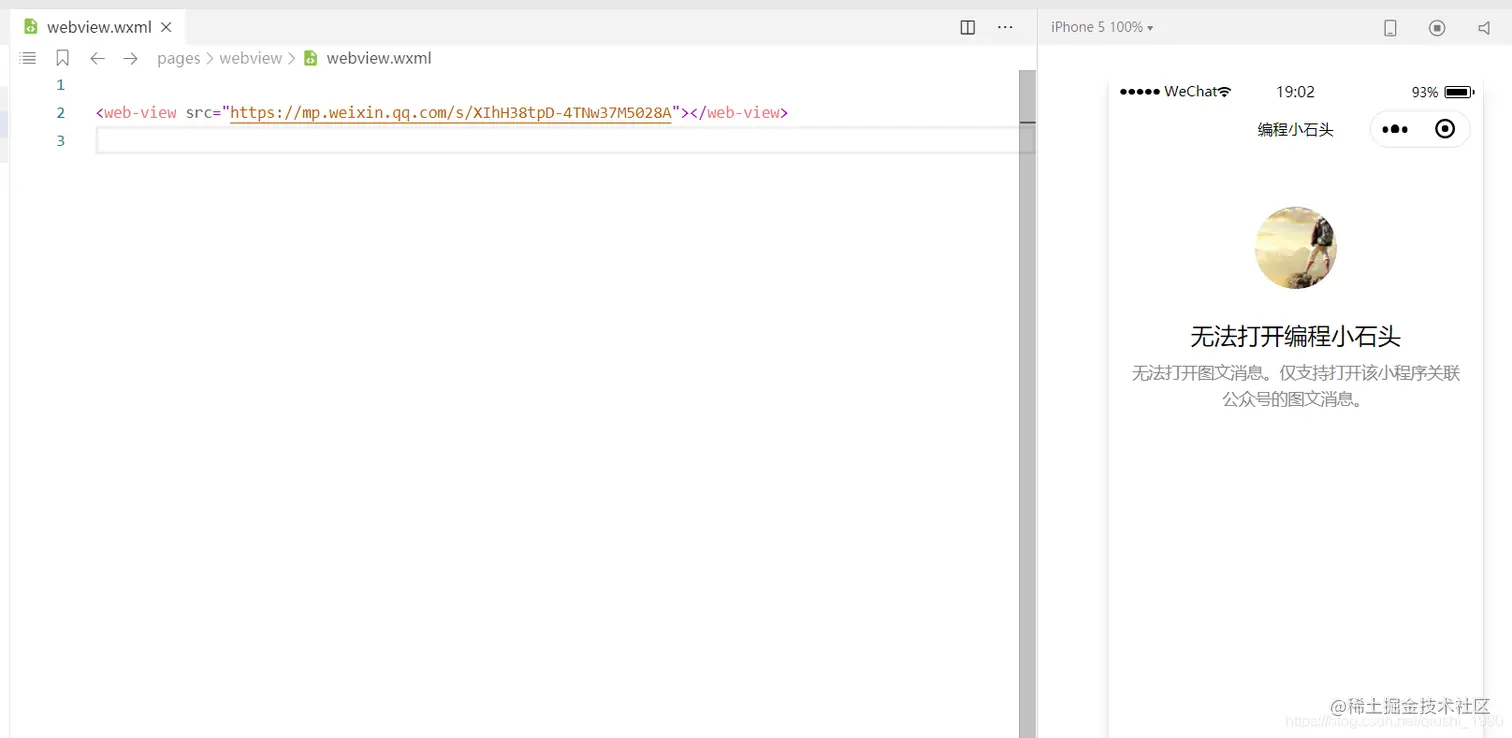This screenshot has width=1512, height=738.
Task: Close the mini program via circle button
Action: tap(1444, 129)
